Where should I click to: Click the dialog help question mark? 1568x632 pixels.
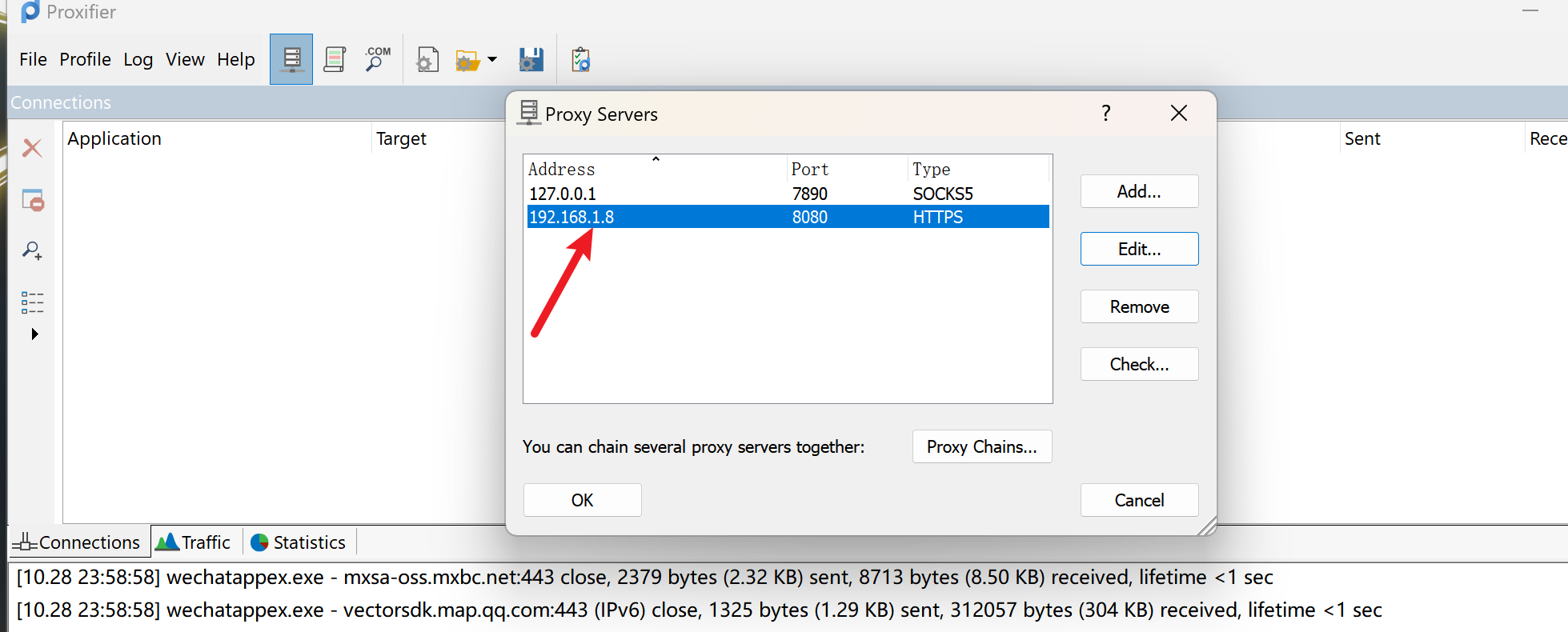coord(1106,113)
